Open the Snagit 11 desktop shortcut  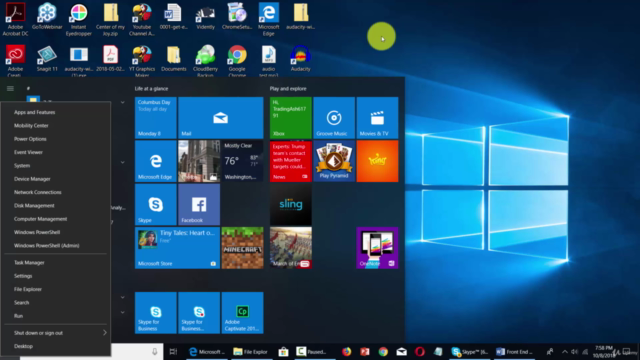(x=47, y=58)
